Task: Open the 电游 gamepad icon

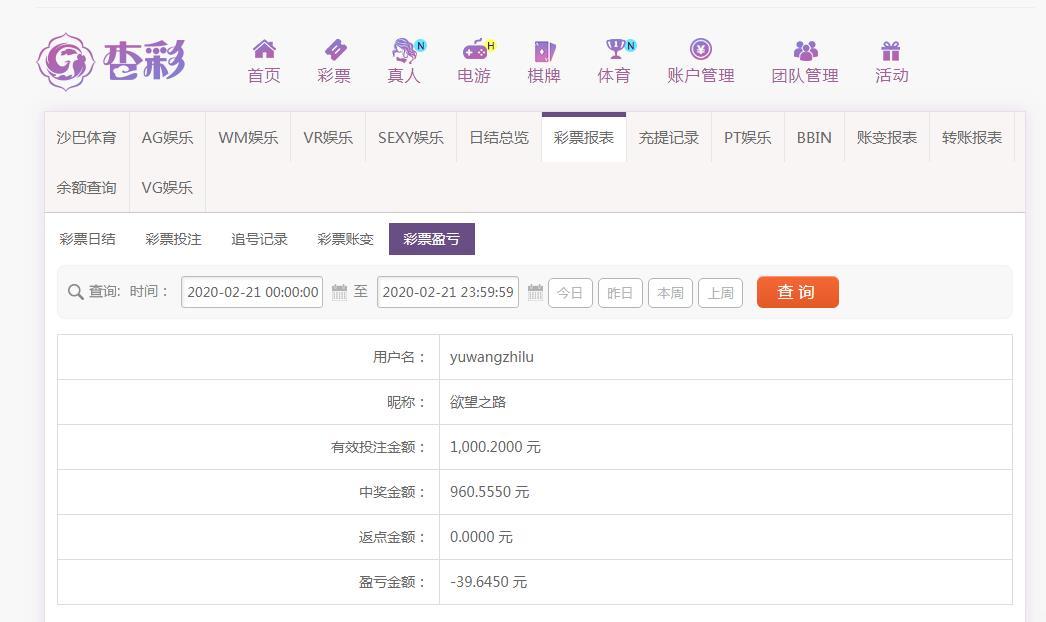Action: pos(475,49)
